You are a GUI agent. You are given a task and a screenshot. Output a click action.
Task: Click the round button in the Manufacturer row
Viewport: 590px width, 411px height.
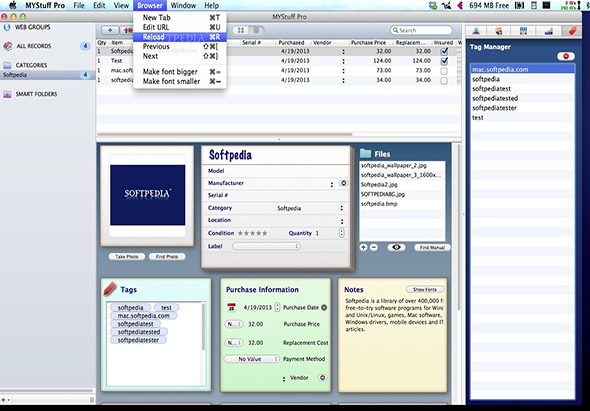click(343, 183)
